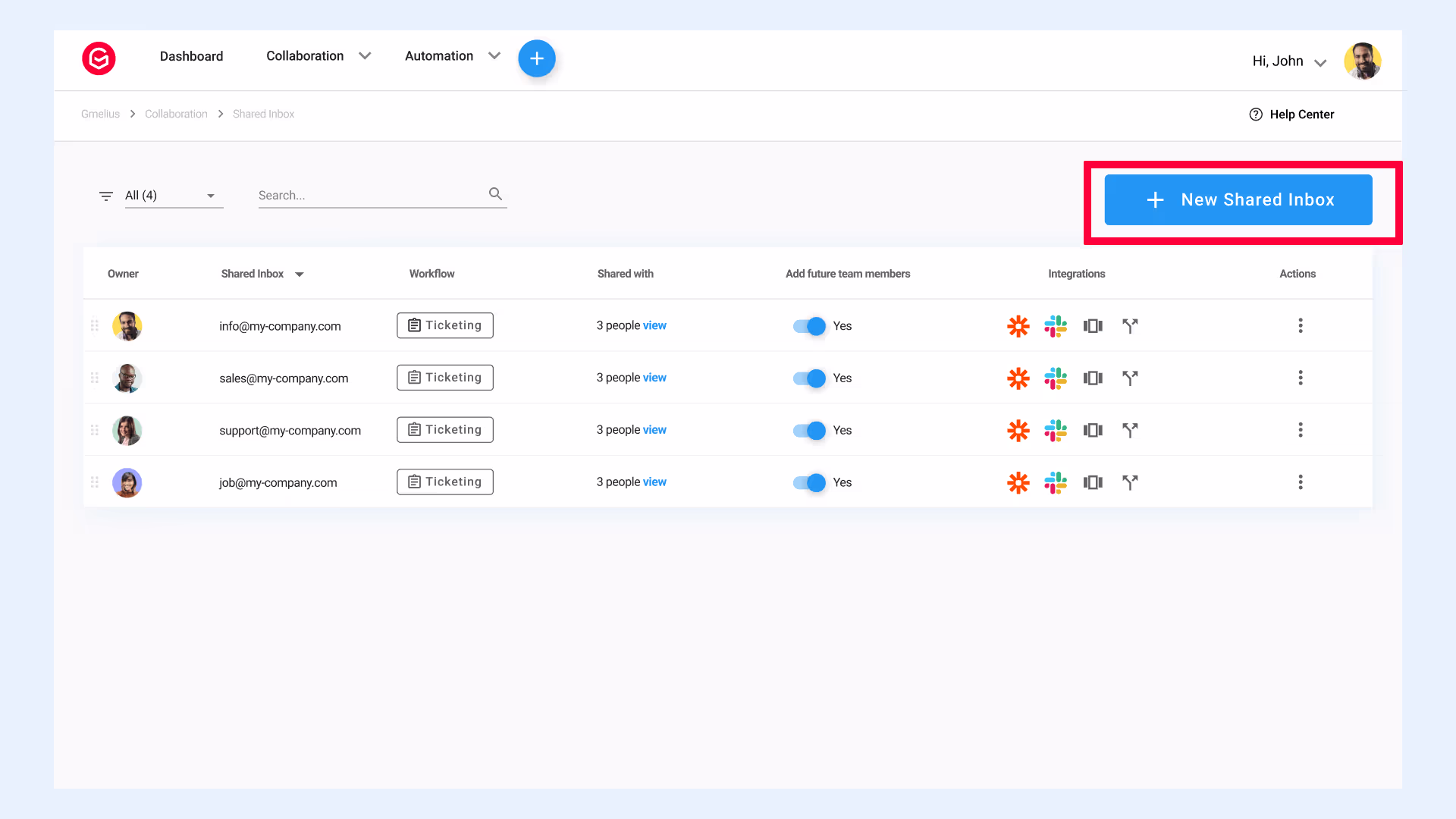Click the routing integration icon for job@my-company.com
Viewport: 1456px width, 819px height.
(x=1130, y=482)
